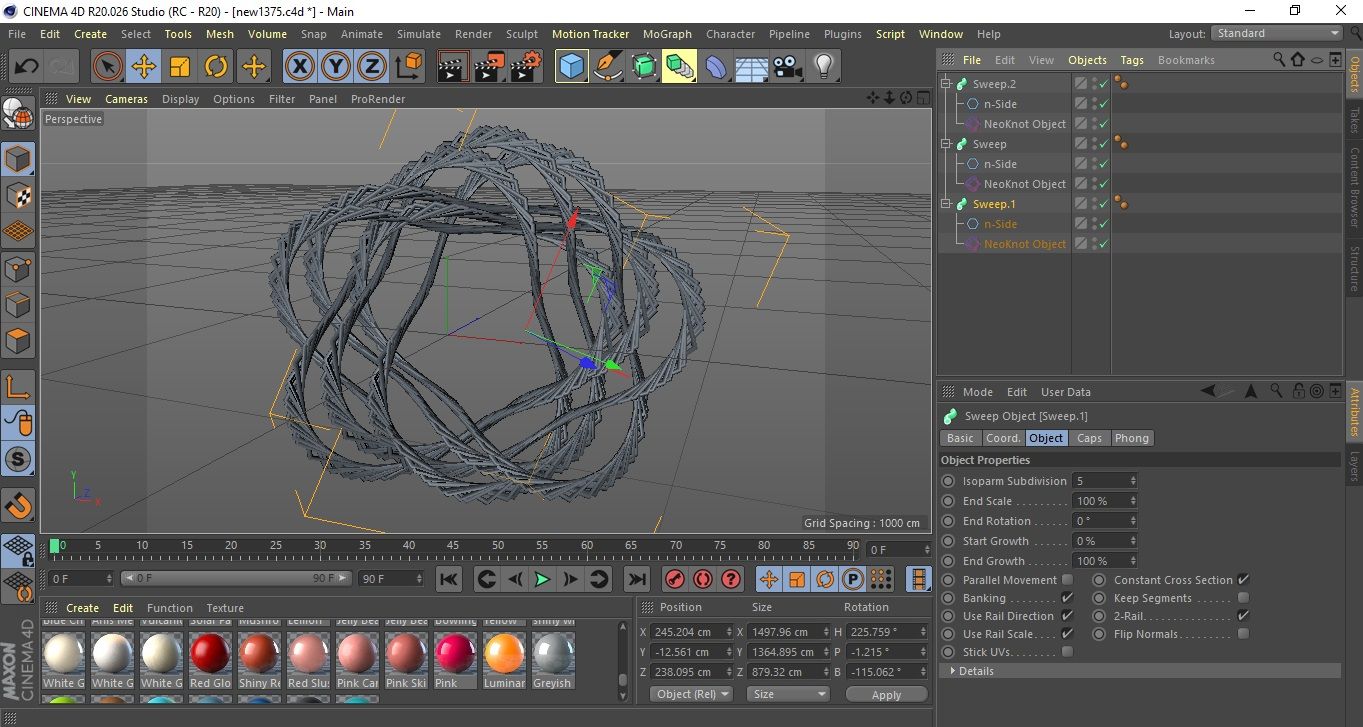Toggle the Z axis lock
The image size is (1363, 727).
tap(371, 67)
